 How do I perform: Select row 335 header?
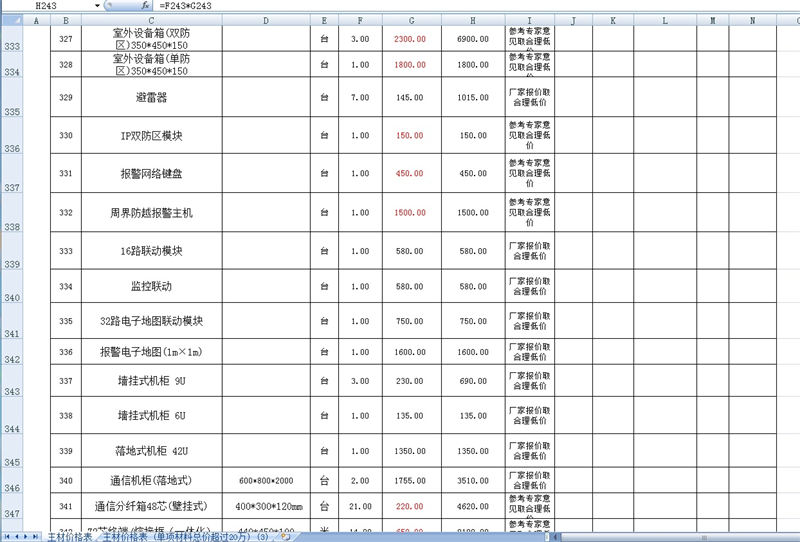12,97
